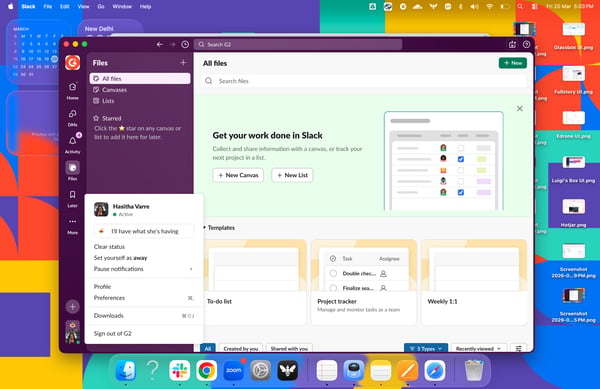Choose Set yourself as away

(x=143, y=258)
